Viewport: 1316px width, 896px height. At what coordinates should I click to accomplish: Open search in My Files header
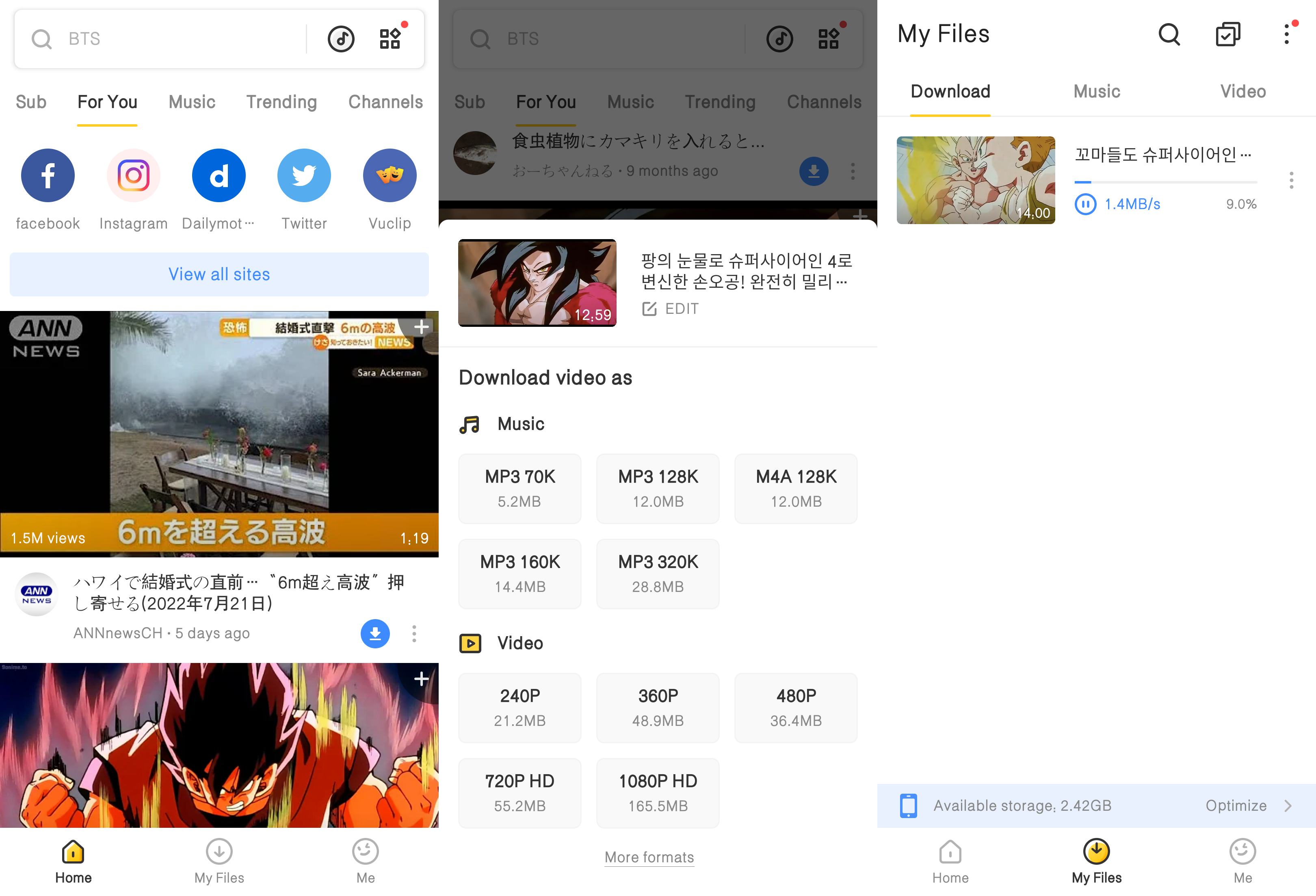click(x=1169, y=35)
